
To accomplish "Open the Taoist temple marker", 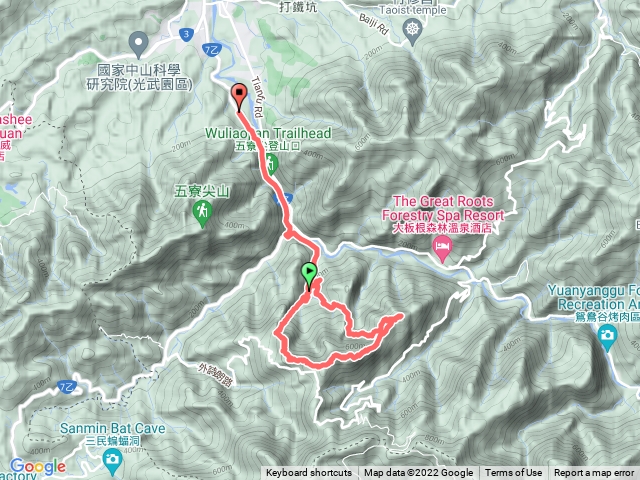I will click(413, 32).
